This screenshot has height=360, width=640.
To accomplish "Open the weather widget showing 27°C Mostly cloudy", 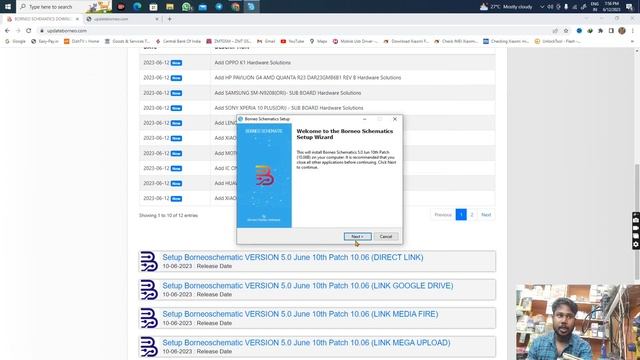I will [506, 7].
